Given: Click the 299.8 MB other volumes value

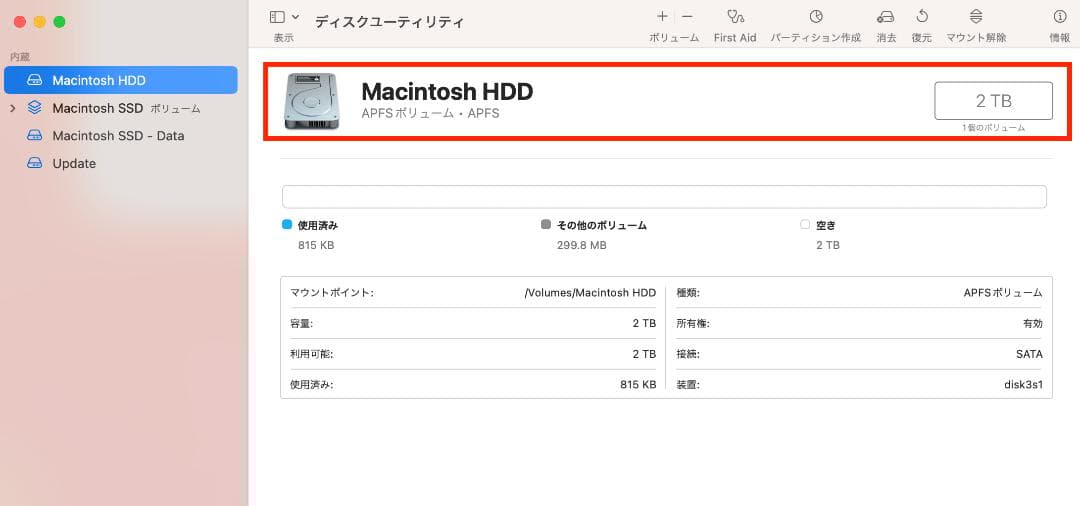Looking at the screenshot, I should 581,245.
